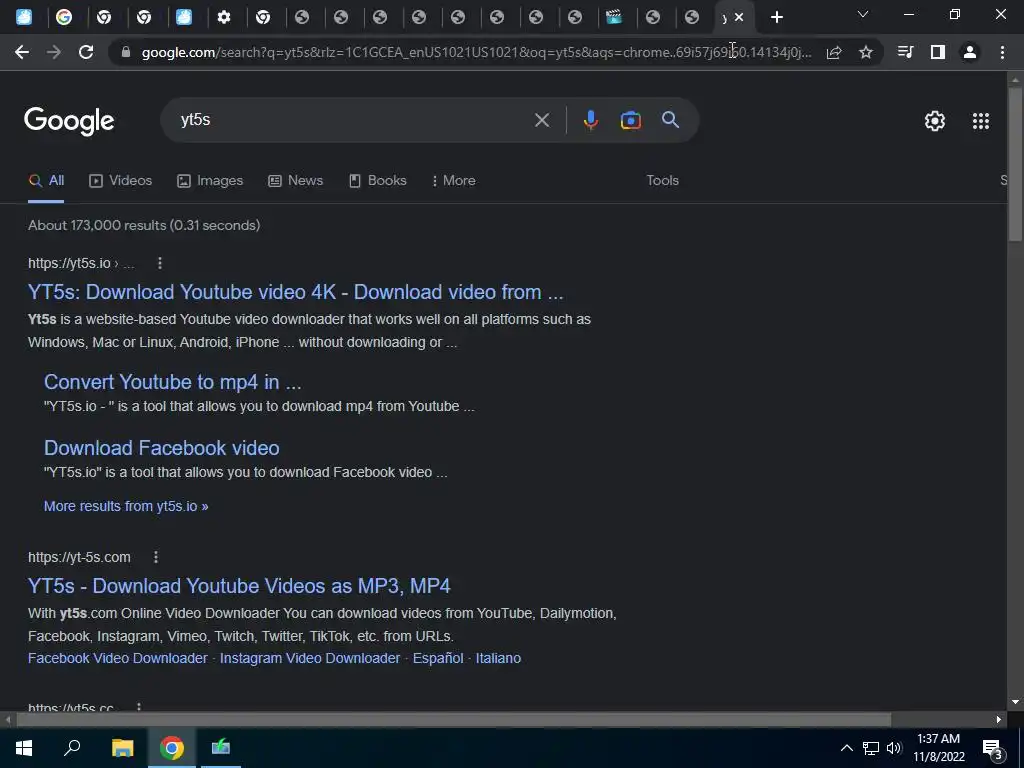Switch to the clapperboard icon tab
The image size is (1024, 768).
coord(614,18)
